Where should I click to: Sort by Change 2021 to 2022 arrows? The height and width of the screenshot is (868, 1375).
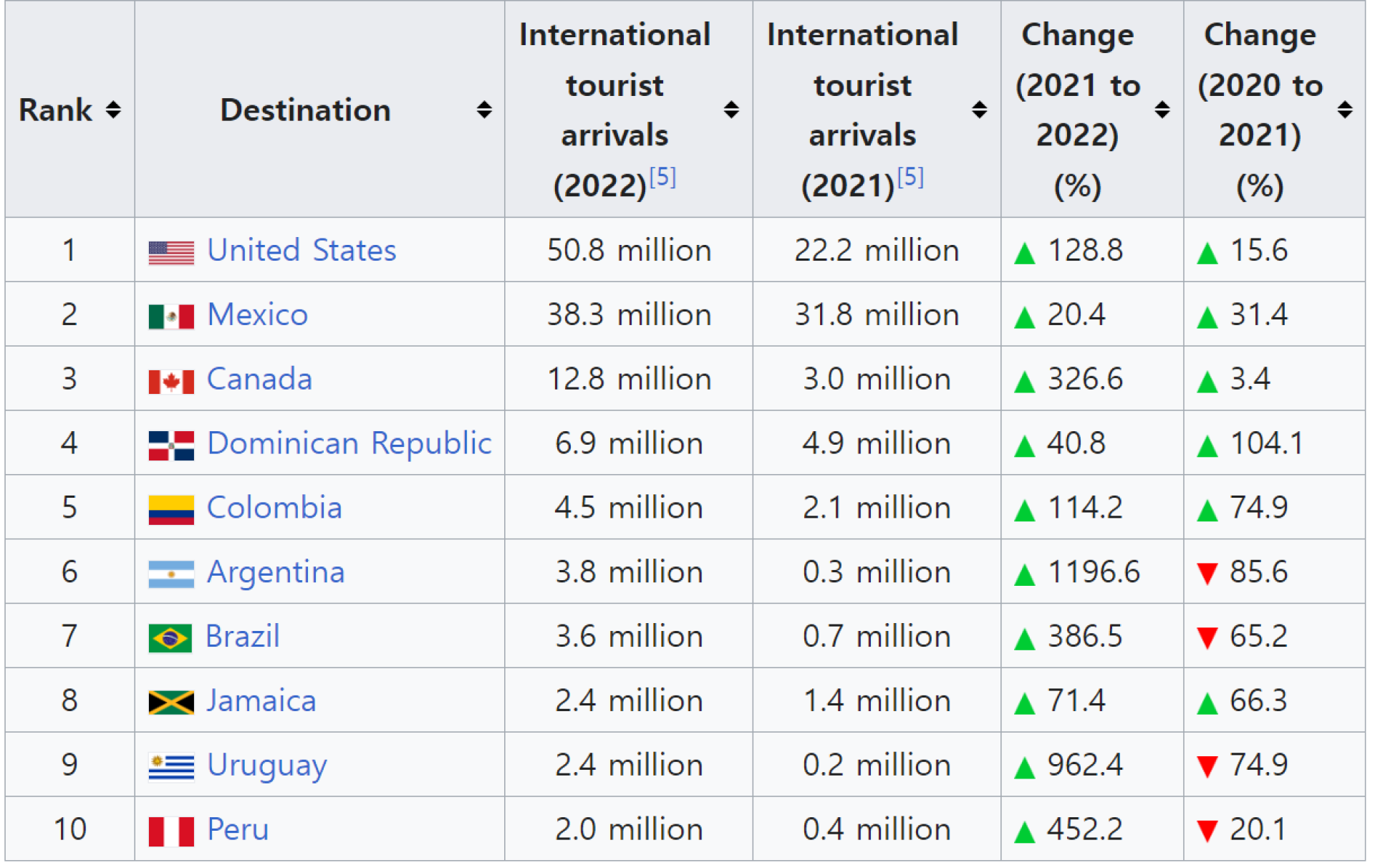[x=1162, y=110]
